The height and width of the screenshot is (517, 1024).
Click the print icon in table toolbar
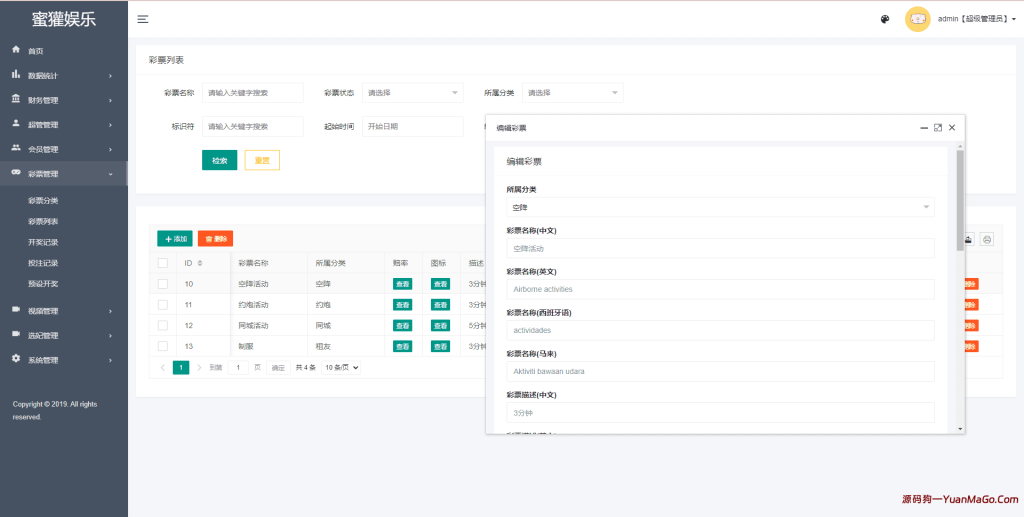tap(986, 239)
